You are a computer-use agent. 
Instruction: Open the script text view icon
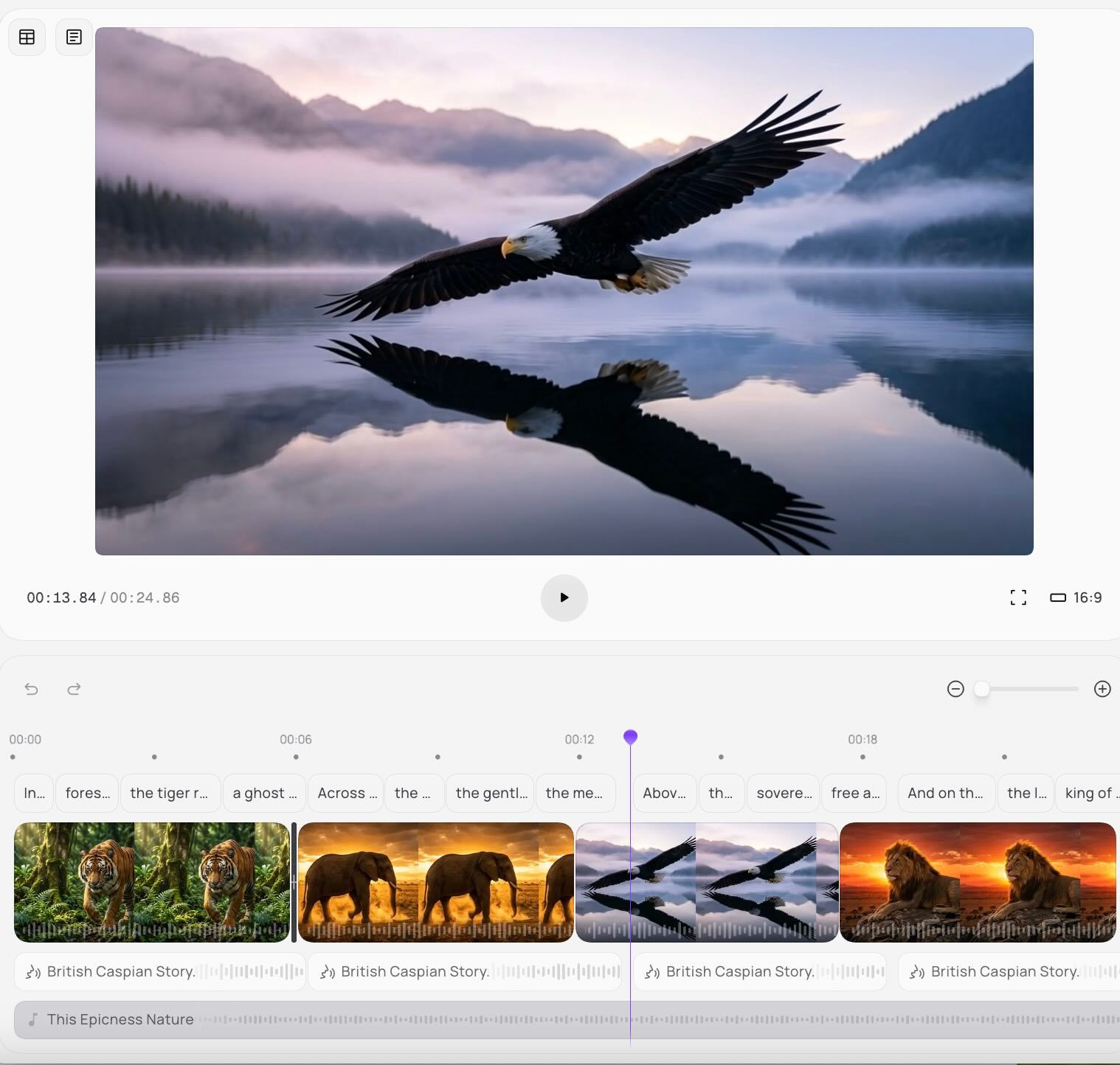(74, 37)
